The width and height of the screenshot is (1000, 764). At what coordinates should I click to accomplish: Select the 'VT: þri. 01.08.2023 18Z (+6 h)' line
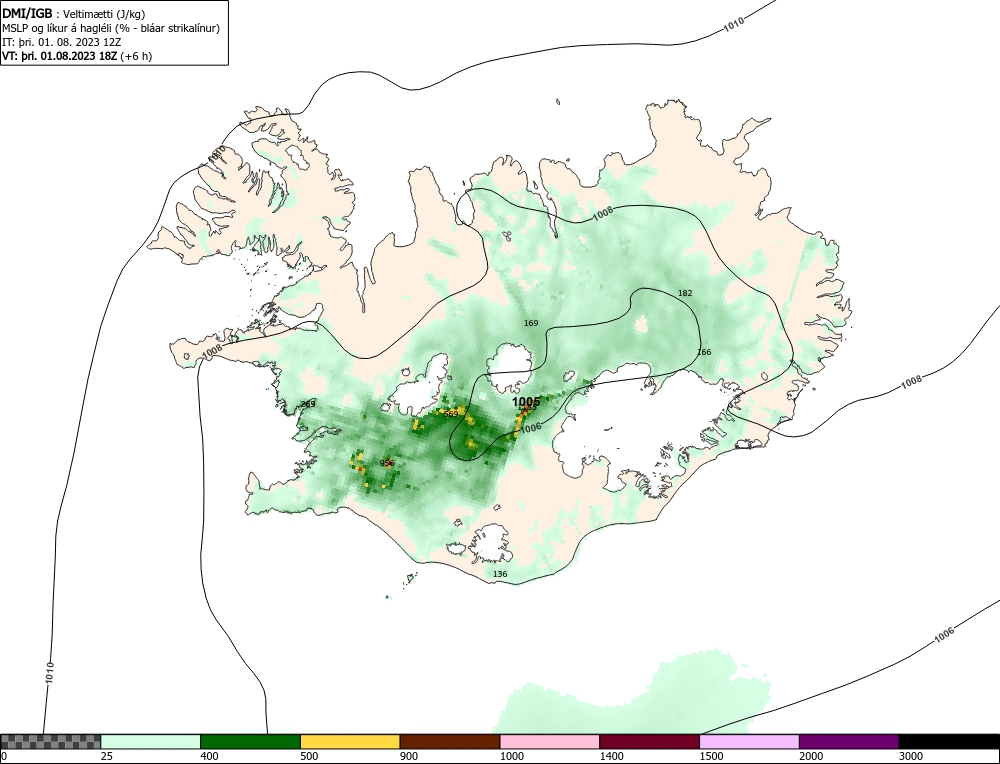tap(77, 56)
